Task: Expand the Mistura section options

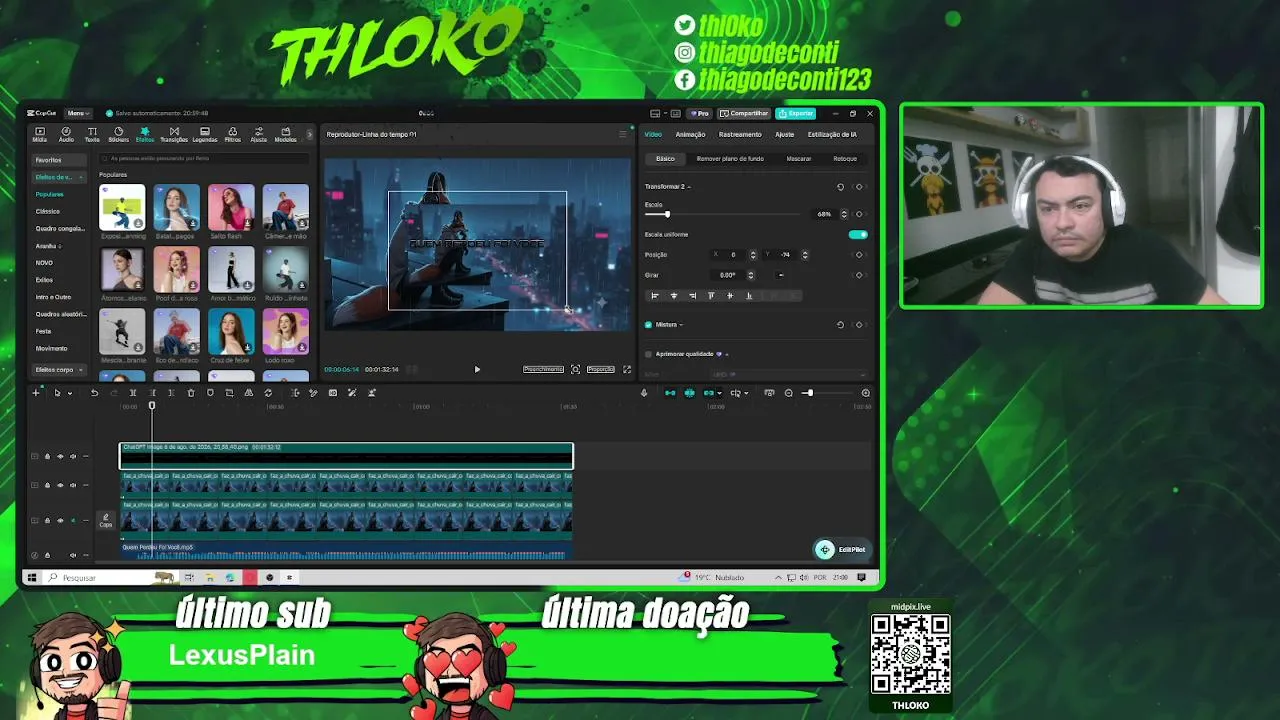Action: click(681, 325)
